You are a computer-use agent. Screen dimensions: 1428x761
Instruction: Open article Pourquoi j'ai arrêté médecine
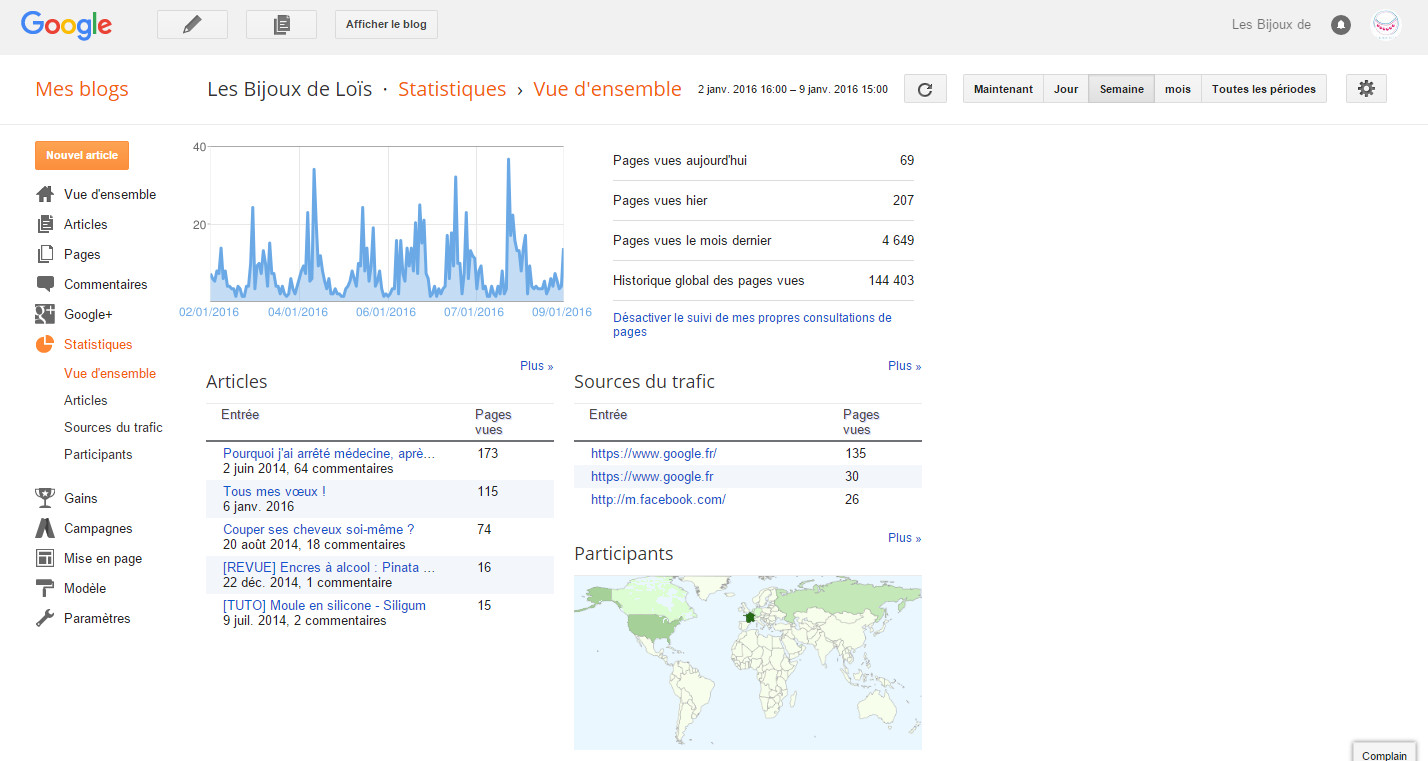point(329,453)
